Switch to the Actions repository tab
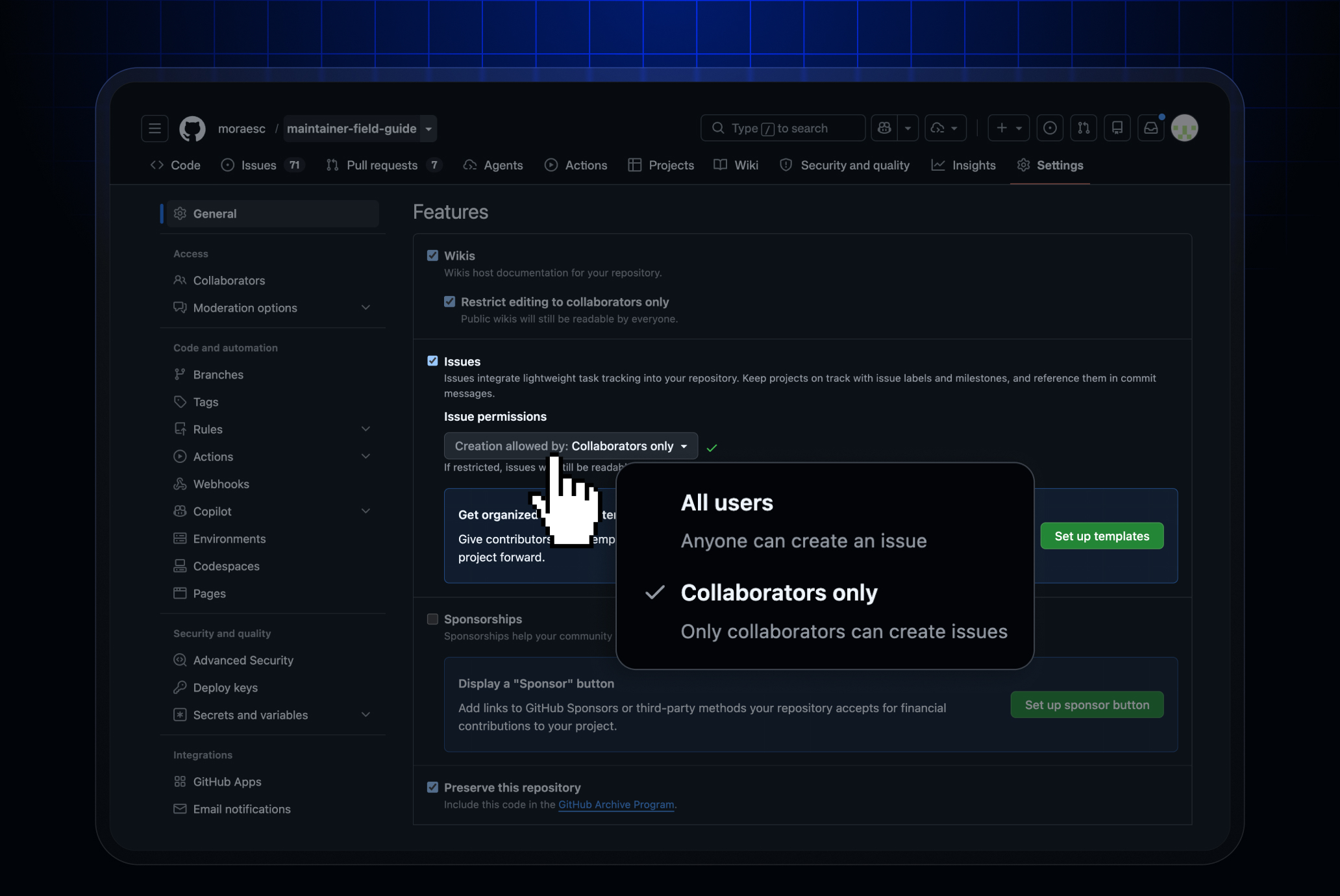 [576, 165]
